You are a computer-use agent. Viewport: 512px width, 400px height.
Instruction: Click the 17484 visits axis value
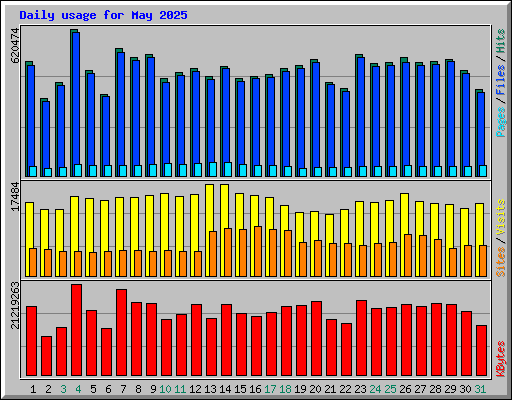tap(15, 196)
